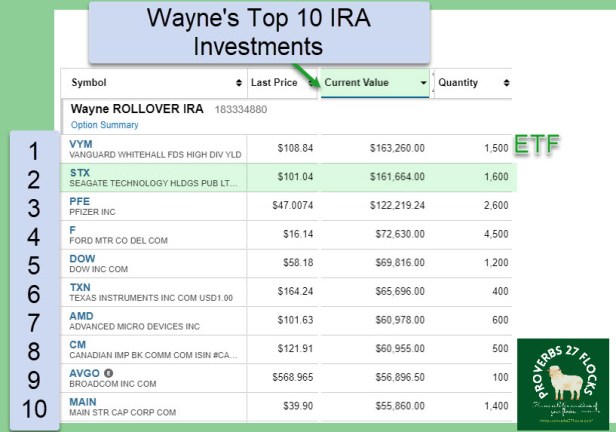This screenshot has height=432, width=616.
Task: Open the DOW ticker symbol
Action: click(81, 257)
